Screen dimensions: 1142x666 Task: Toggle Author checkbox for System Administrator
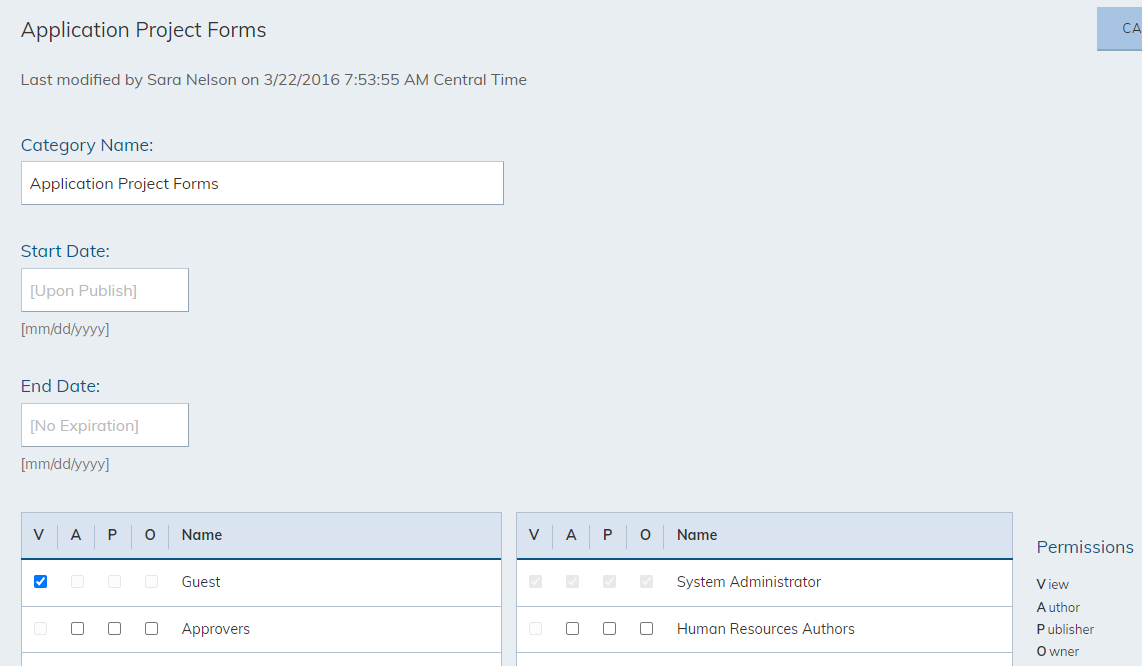click(x=572, y=581)
